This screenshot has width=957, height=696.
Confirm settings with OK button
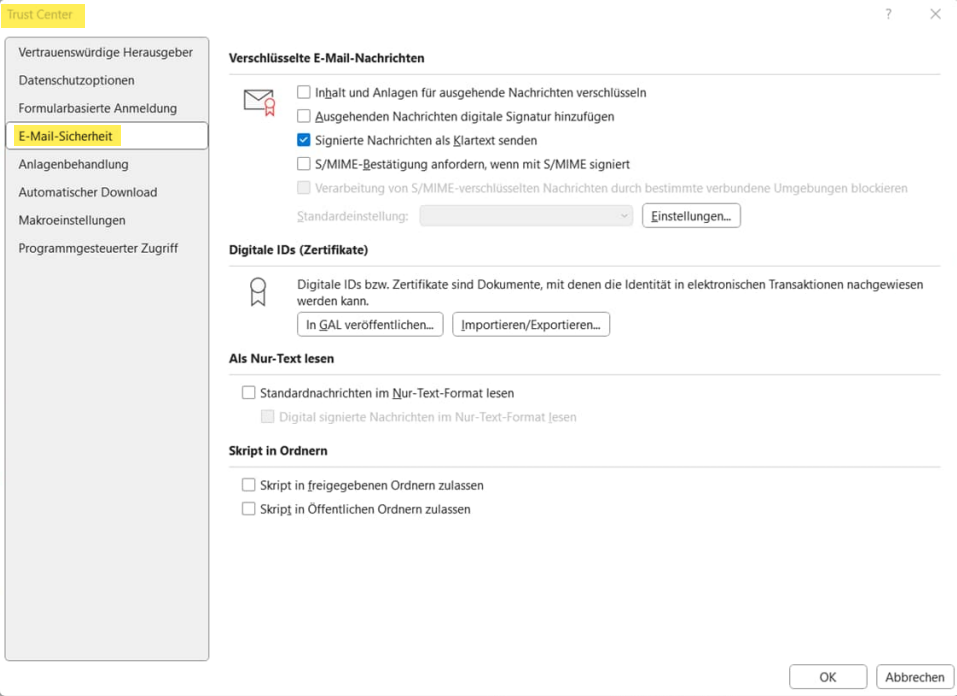click(x=827, y=677)
